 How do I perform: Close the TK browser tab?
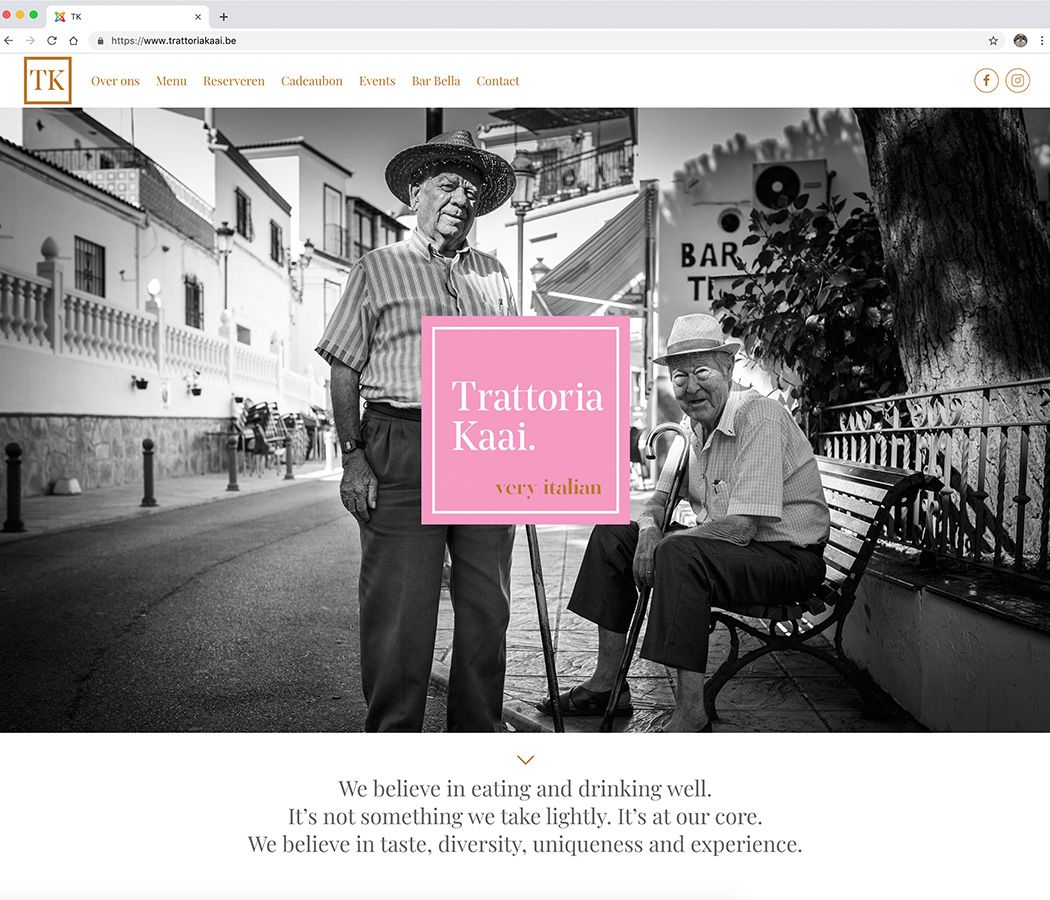click(x=198, y=17)
